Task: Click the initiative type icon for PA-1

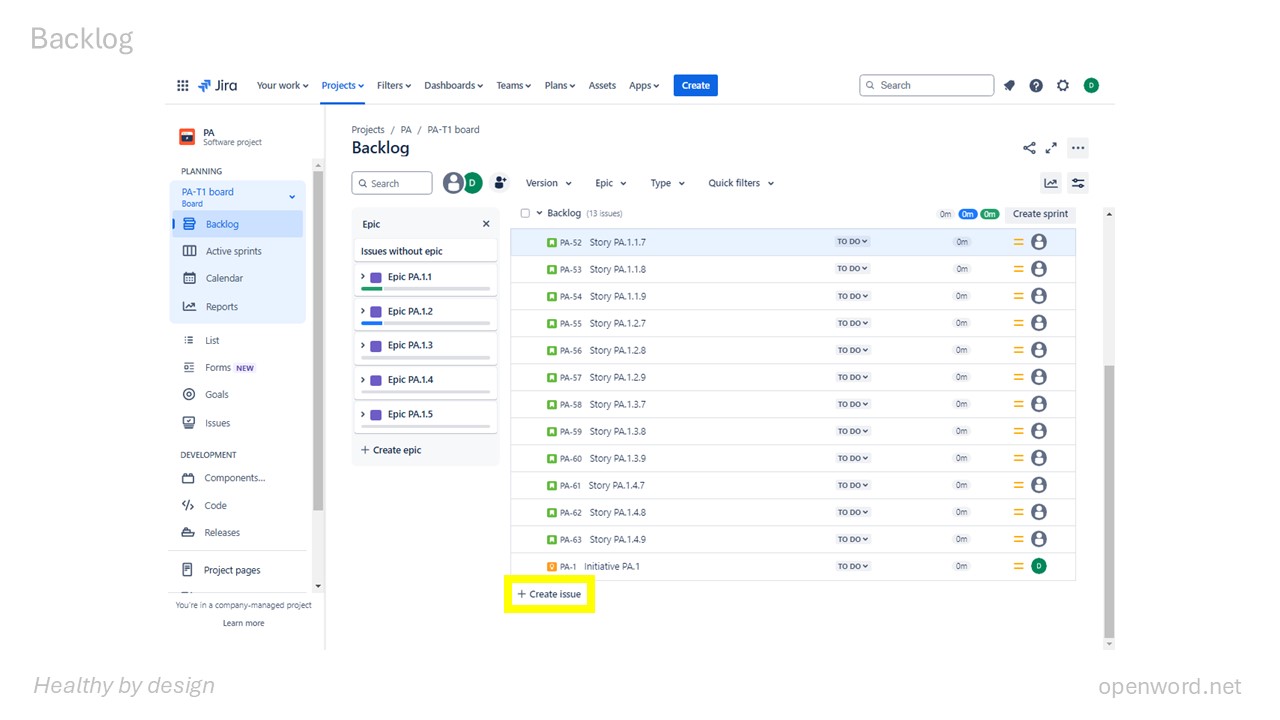Action: pyautogui.click(x=551, y=567)
